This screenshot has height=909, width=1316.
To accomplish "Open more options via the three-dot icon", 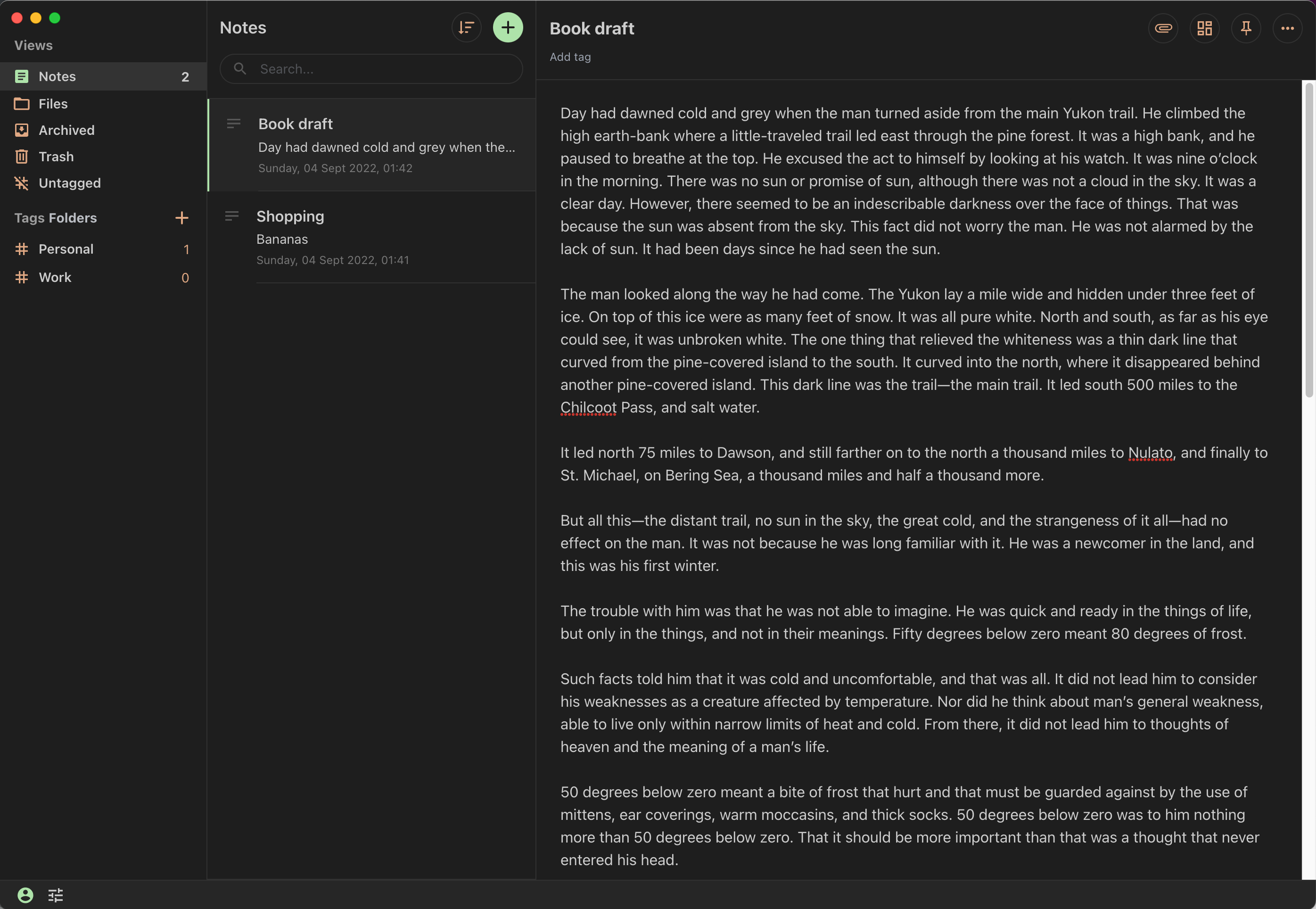I will click(1287, 28).
